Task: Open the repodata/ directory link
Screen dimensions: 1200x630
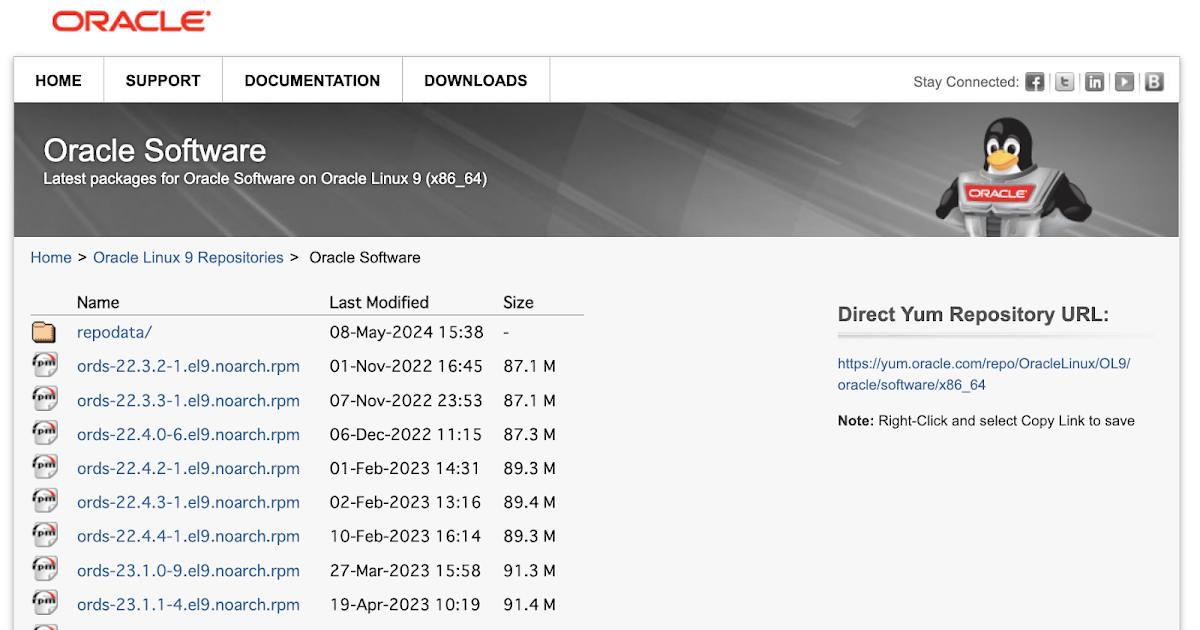Action: coord(114,332)
